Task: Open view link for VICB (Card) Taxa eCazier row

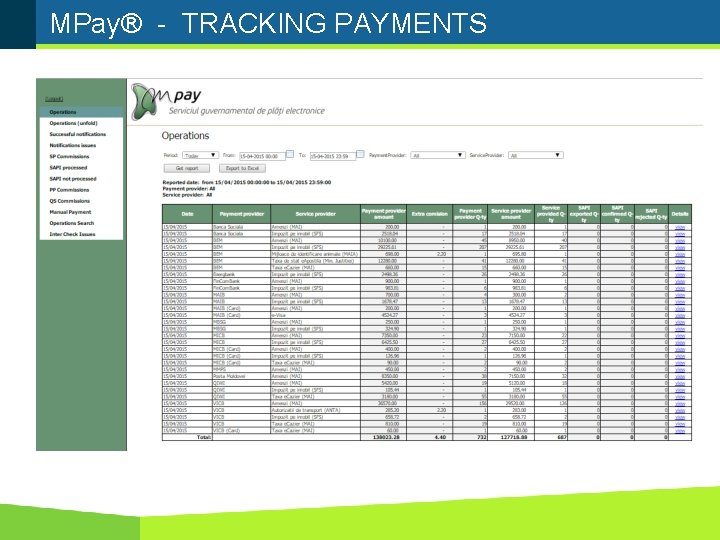Action: (x=680, y=431)
